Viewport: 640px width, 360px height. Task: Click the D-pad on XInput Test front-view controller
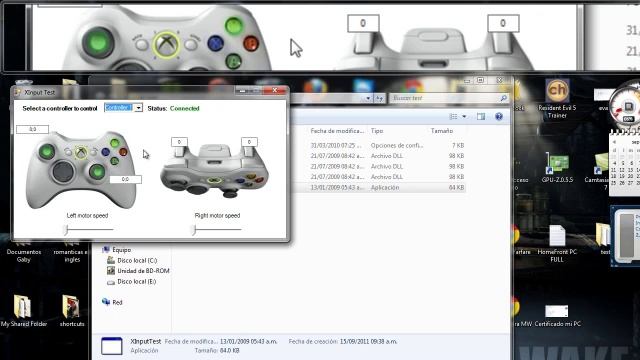pos(63,171)
